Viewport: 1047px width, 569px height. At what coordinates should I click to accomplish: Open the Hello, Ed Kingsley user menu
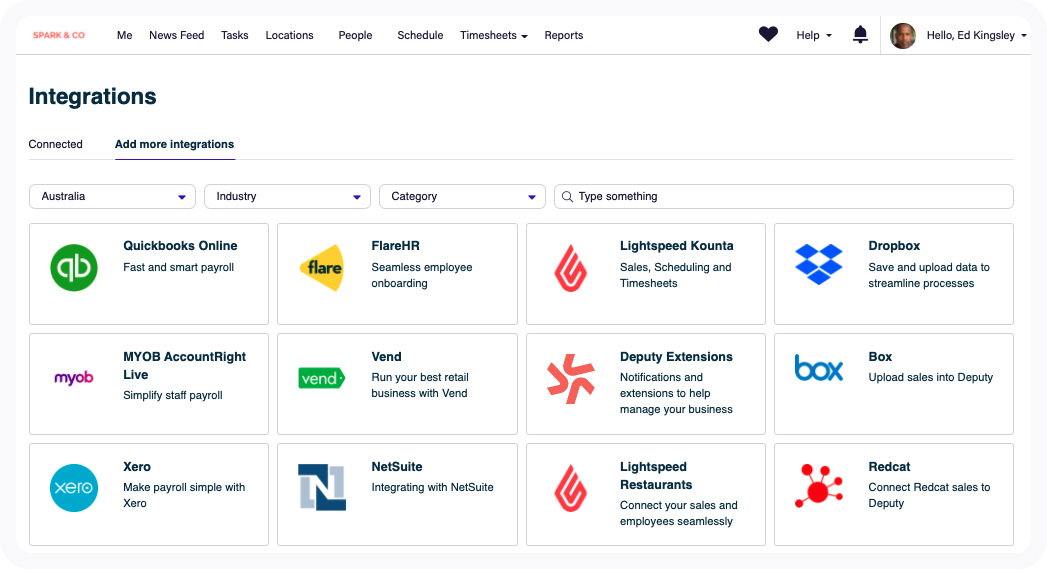[x=976, y=35]
